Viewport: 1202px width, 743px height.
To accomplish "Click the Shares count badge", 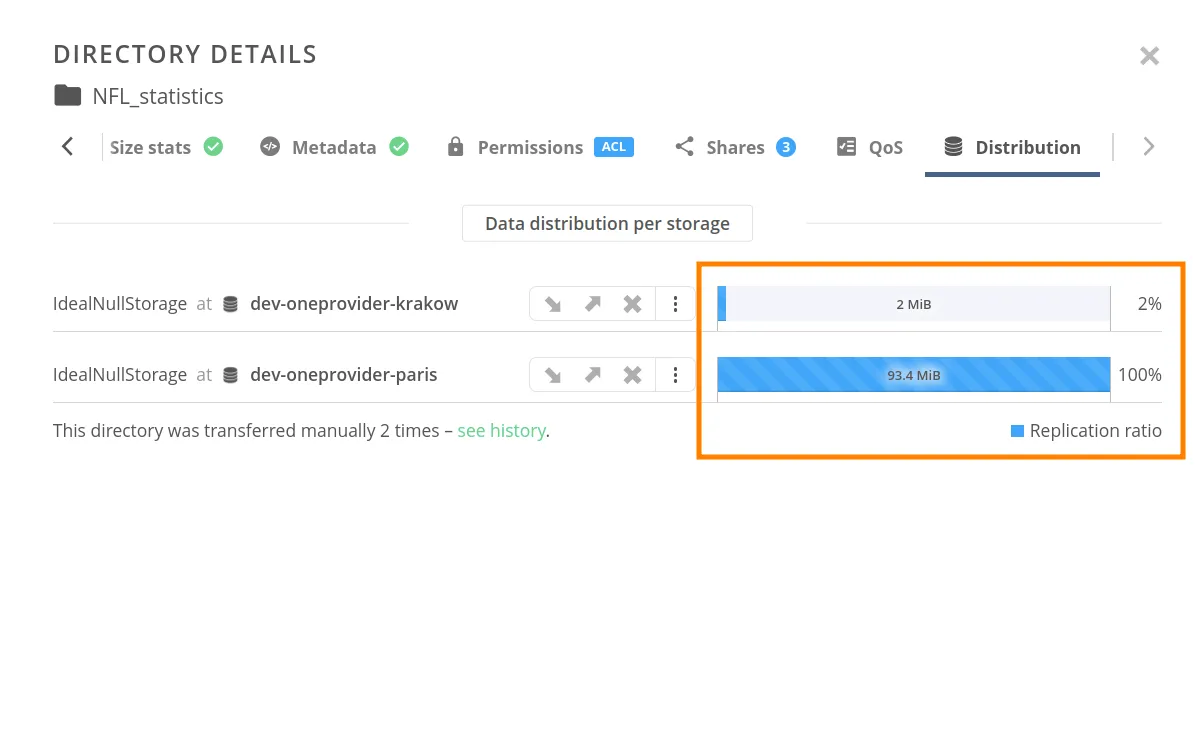I will (x=786, y=146).
